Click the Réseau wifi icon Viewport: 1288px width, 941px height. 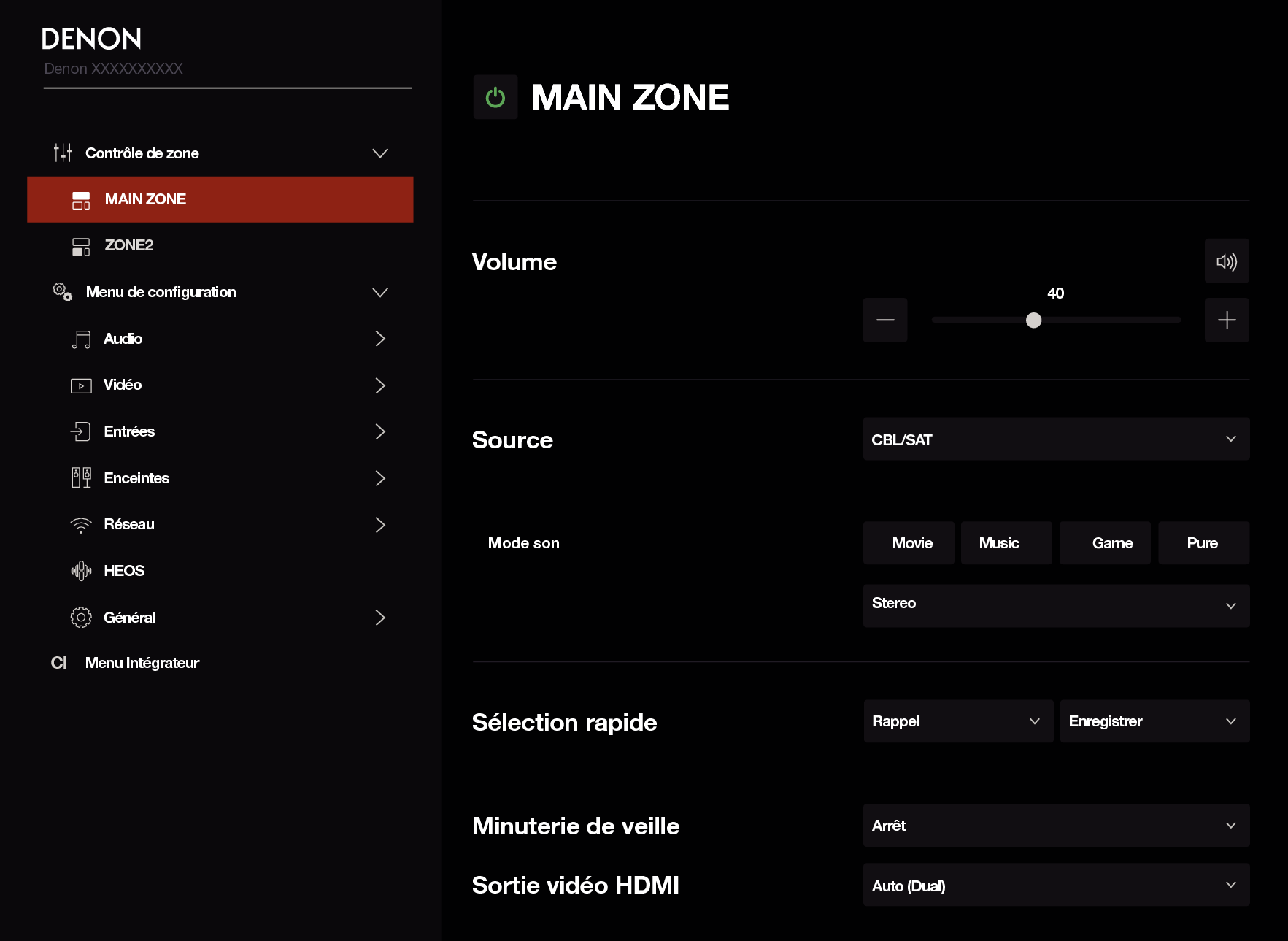[x=81, y=525]
